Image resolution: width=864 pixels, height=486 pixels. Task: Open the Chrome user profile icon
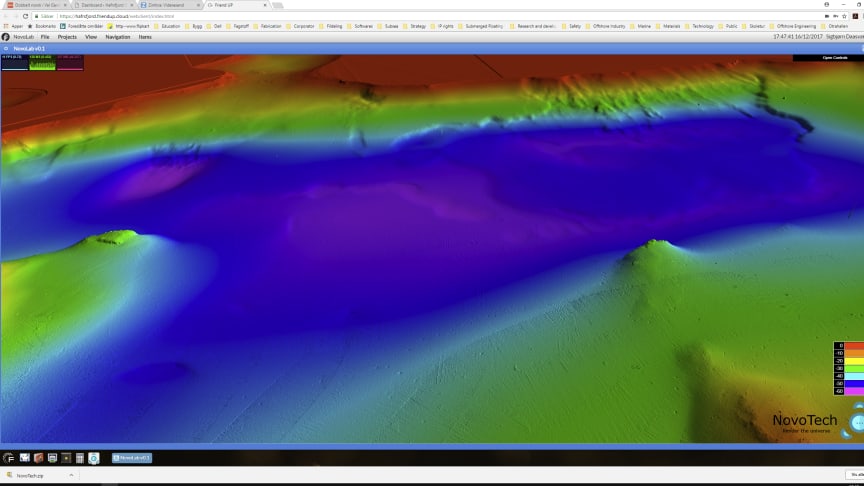(826, 4)
